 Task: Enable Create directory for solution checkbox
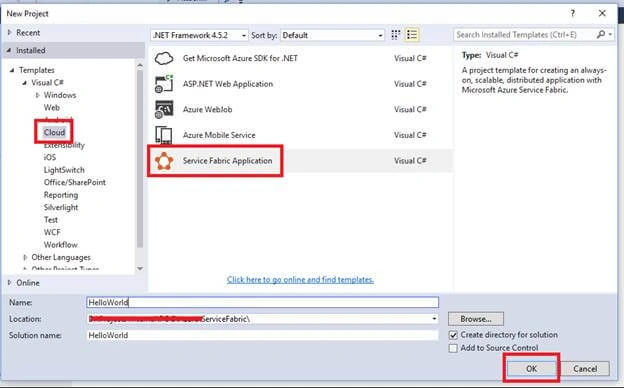pos(453,335)
